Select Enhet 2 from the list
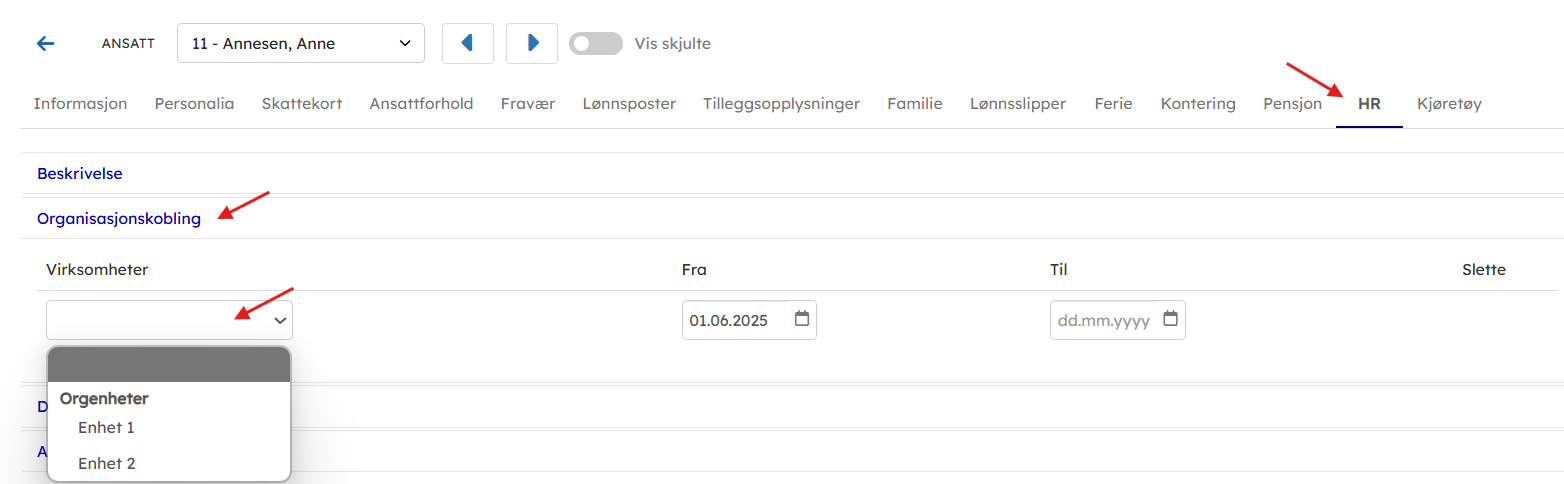This screenshot has height=484, width=1564. (x=106, y=464)
